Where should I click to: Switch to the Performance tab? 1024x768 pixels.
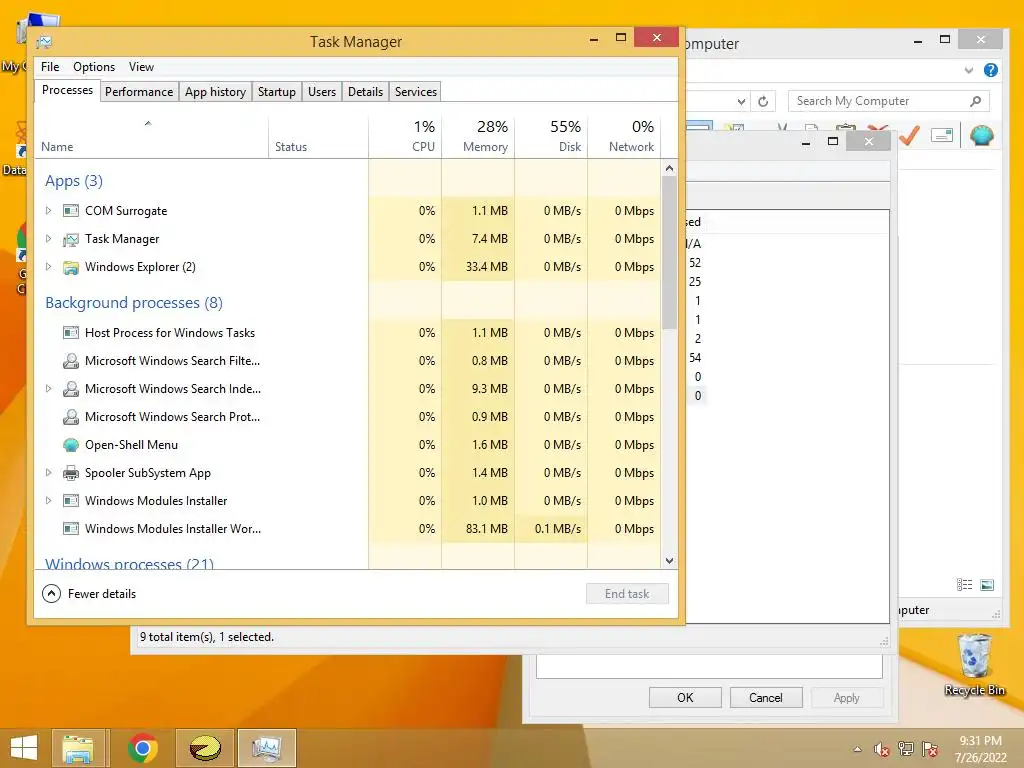pyautogui.click(x=139, y=92)
